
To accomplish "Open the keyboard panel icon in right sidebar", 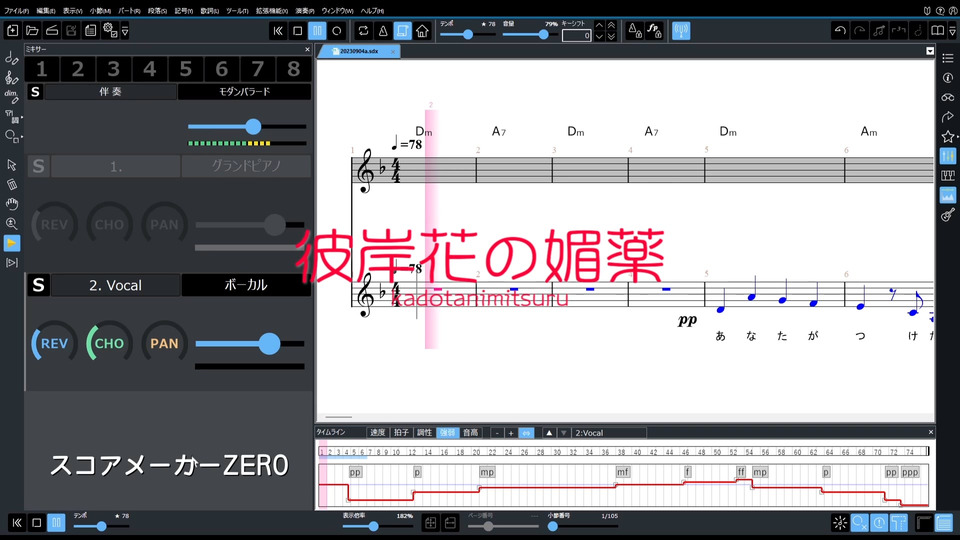I will (x=948, y=176).
